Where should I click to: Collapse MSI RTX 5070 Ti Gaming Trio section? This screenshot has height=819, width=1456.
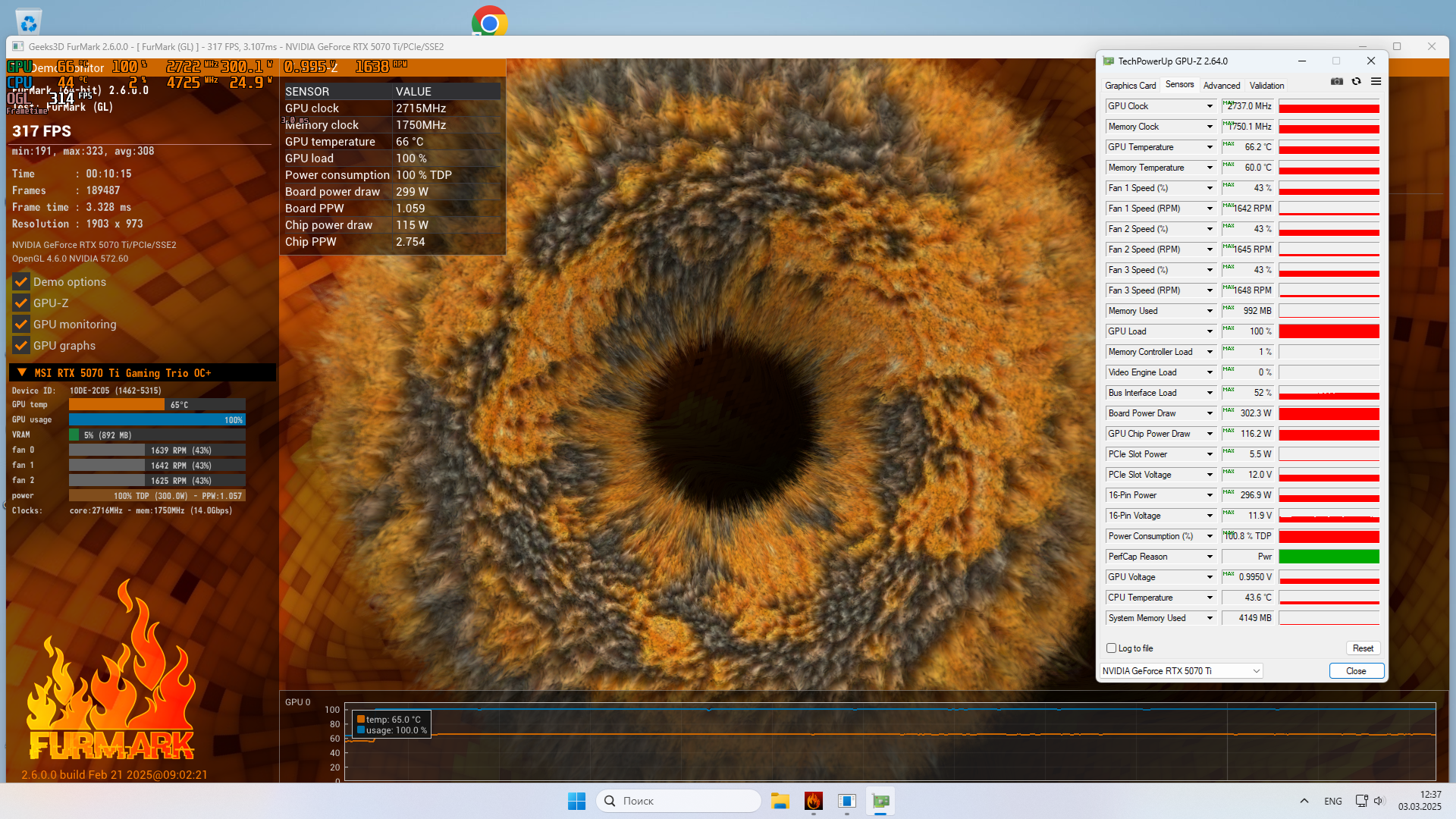tap(22, 372)
